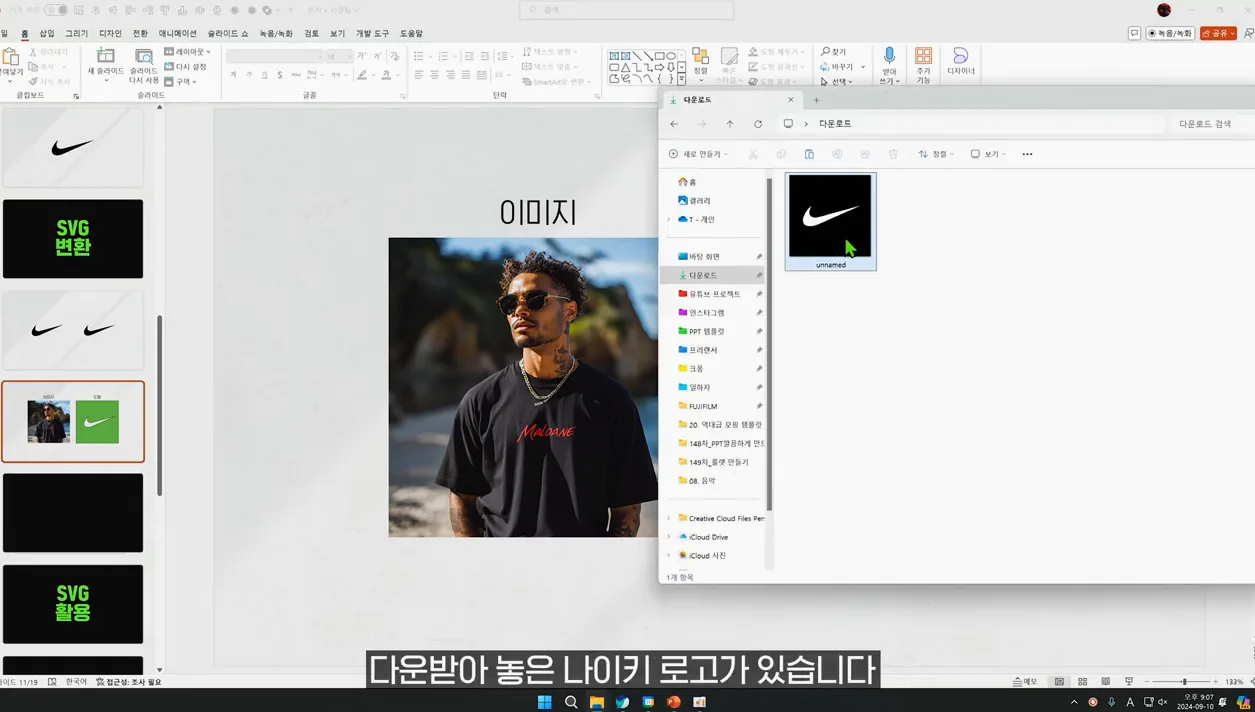Image resolution: width=1255 pixels, height=712 pixels.
Task: Select 갤러리 in the Explorer sidebar
Action: point(694,201)
